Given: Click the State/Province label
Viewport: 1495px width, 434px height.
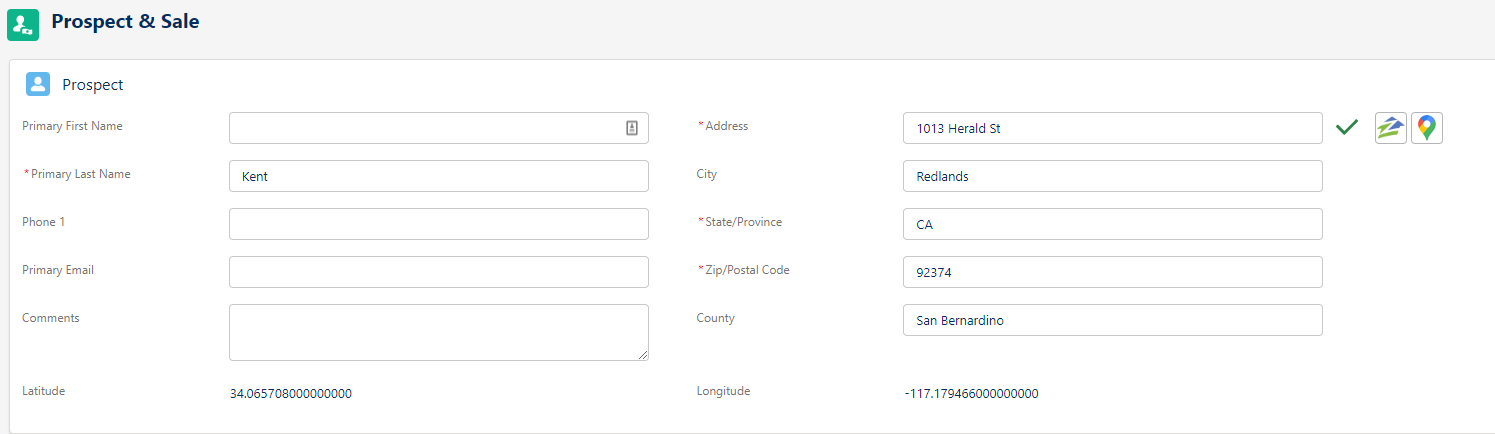Looking at the screenshot, I should (744, 222).
